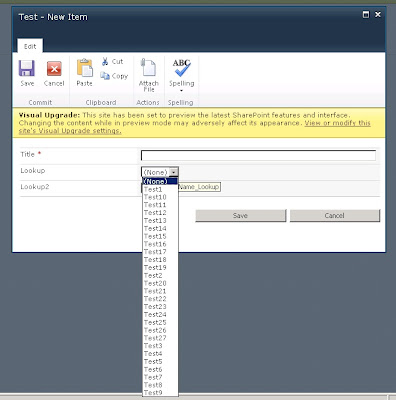Choose Test17 from the Lookup list
396x400 pixels.
[160, 252]
